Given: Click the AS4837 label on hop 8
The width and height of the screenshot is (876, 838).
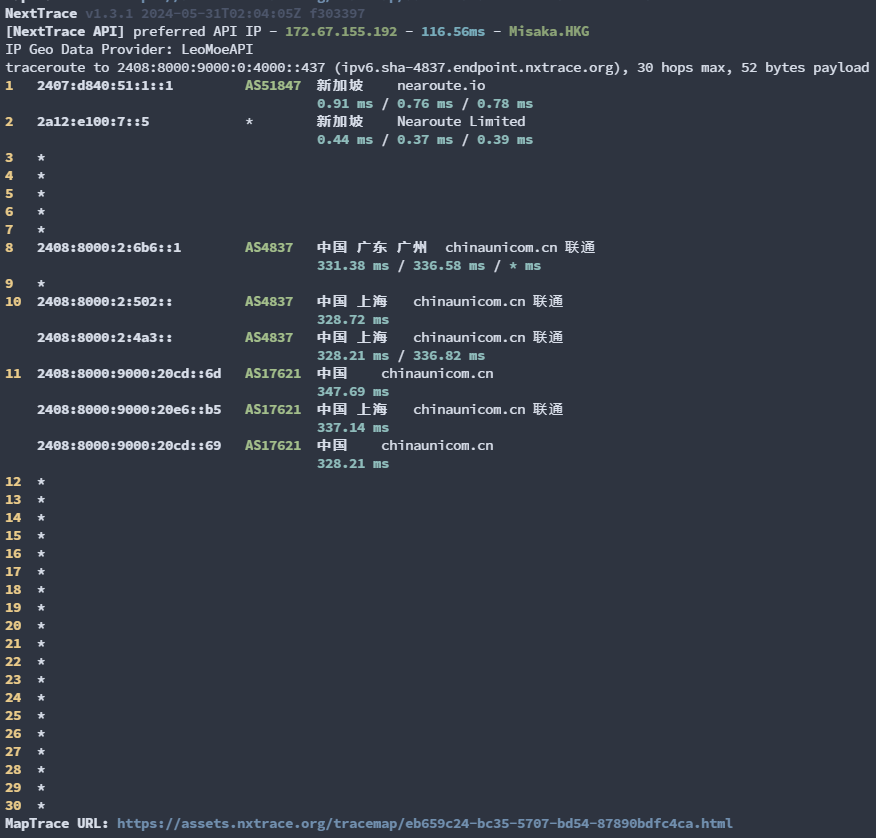Looking at the screenshot, I should 269,247.
